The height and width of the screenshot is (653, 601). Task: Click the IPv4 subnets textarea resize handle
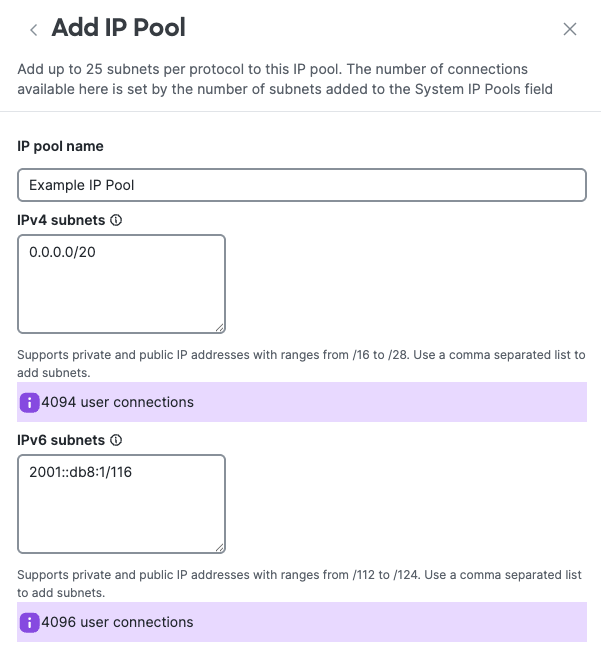point(219,326)
